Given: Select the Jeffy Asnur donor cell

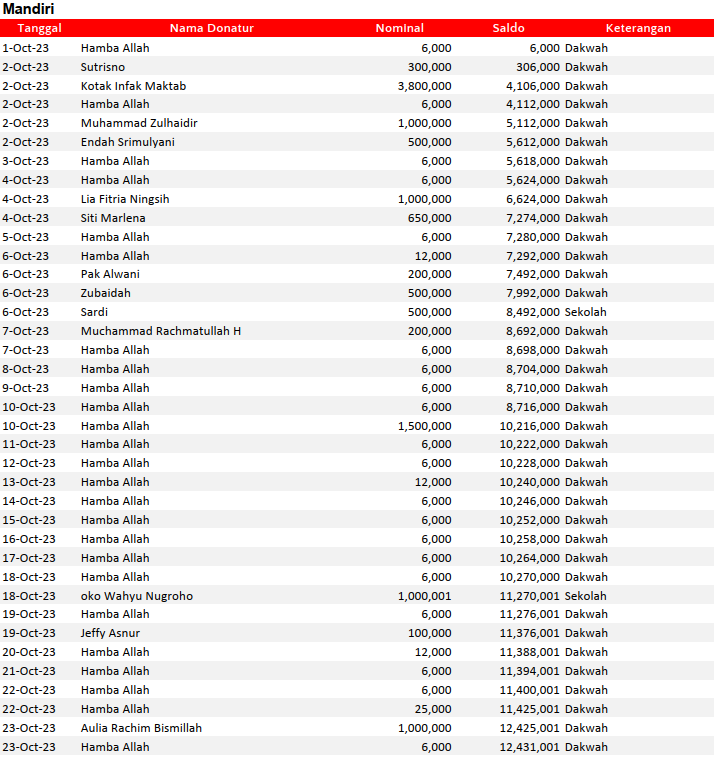Looking at the screenshot, I should tap(110, 633).
